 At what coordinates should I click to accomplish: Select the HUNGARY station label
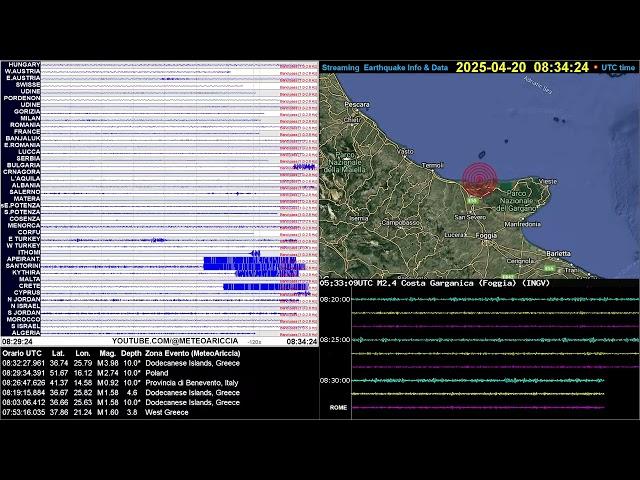click(x=24, y=64)
